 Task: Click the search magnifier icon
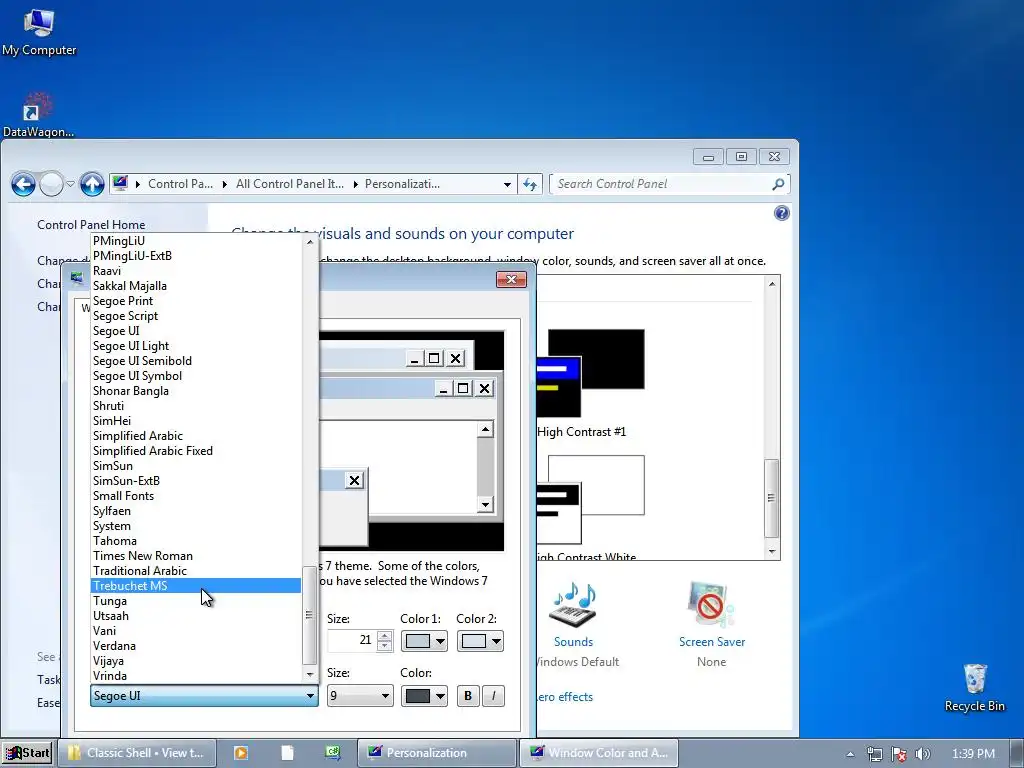pyautogui.click(x=777, y=184)
